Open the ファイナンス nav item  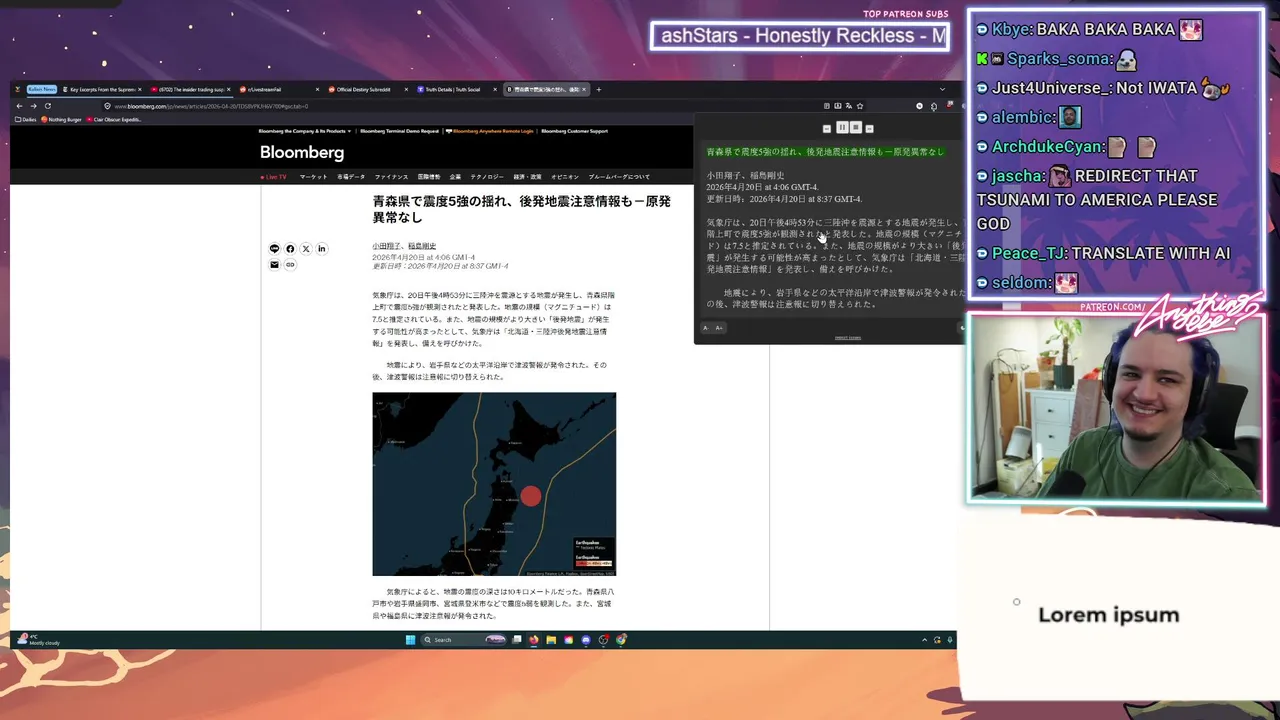(391, 177)
